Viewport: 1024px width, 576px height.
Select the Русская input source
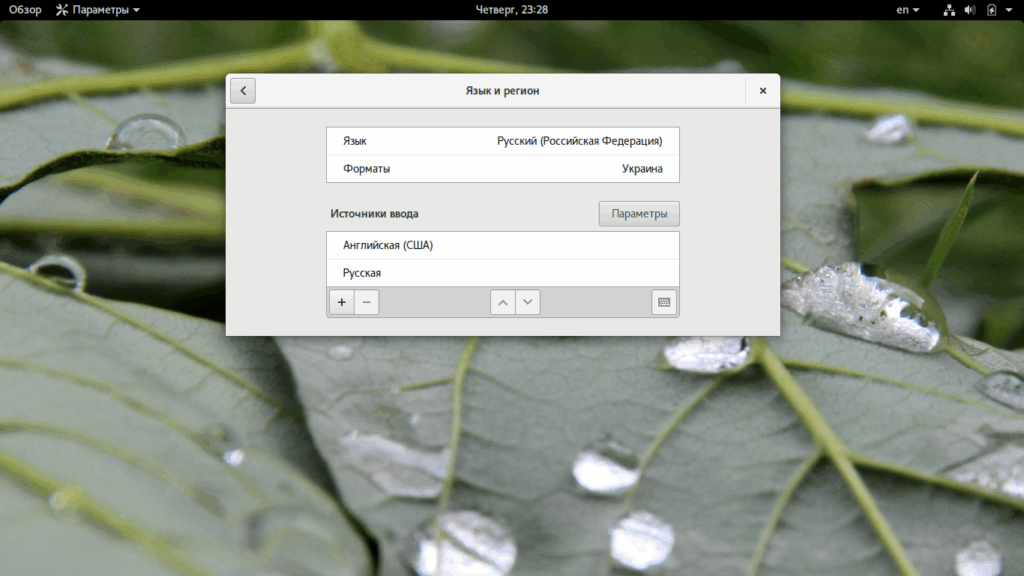coord(503,273)
